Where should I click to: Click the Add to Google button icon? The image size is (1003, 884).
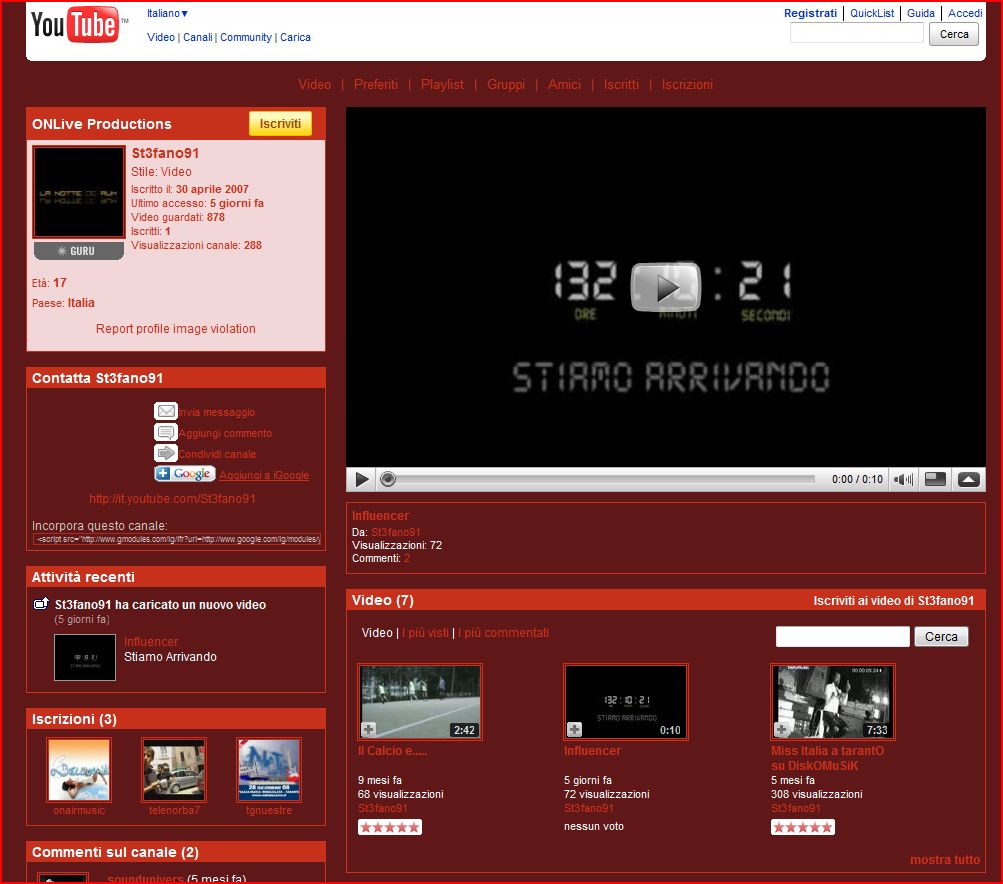coord(185,474)
